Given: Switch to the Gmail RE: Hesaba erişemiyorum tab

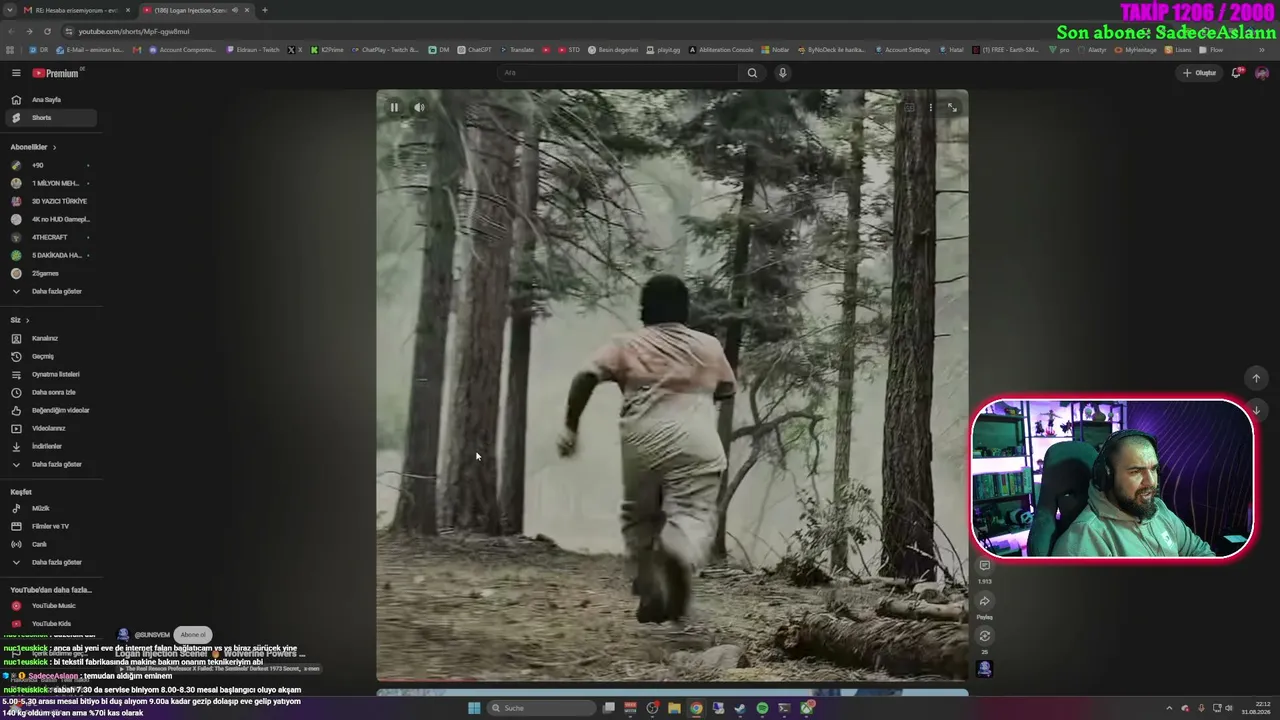Looking at the screenshot, I should coord(78,10).
